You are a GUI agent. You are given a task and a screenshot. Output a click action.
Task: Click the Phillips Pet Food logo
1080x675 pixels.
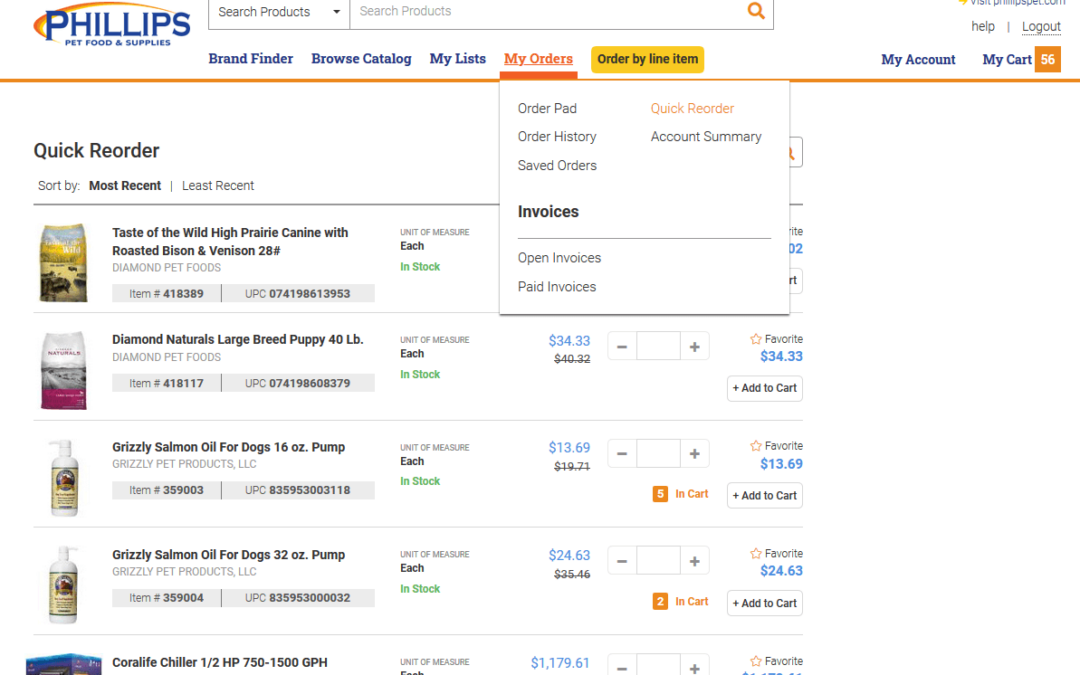[112, 25]
